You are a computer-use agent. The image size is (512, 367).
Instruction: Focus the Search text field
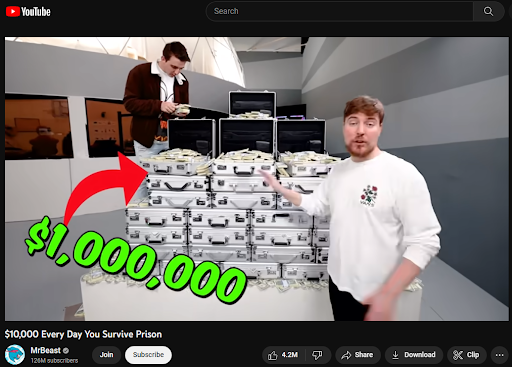[x=339, y=11]
